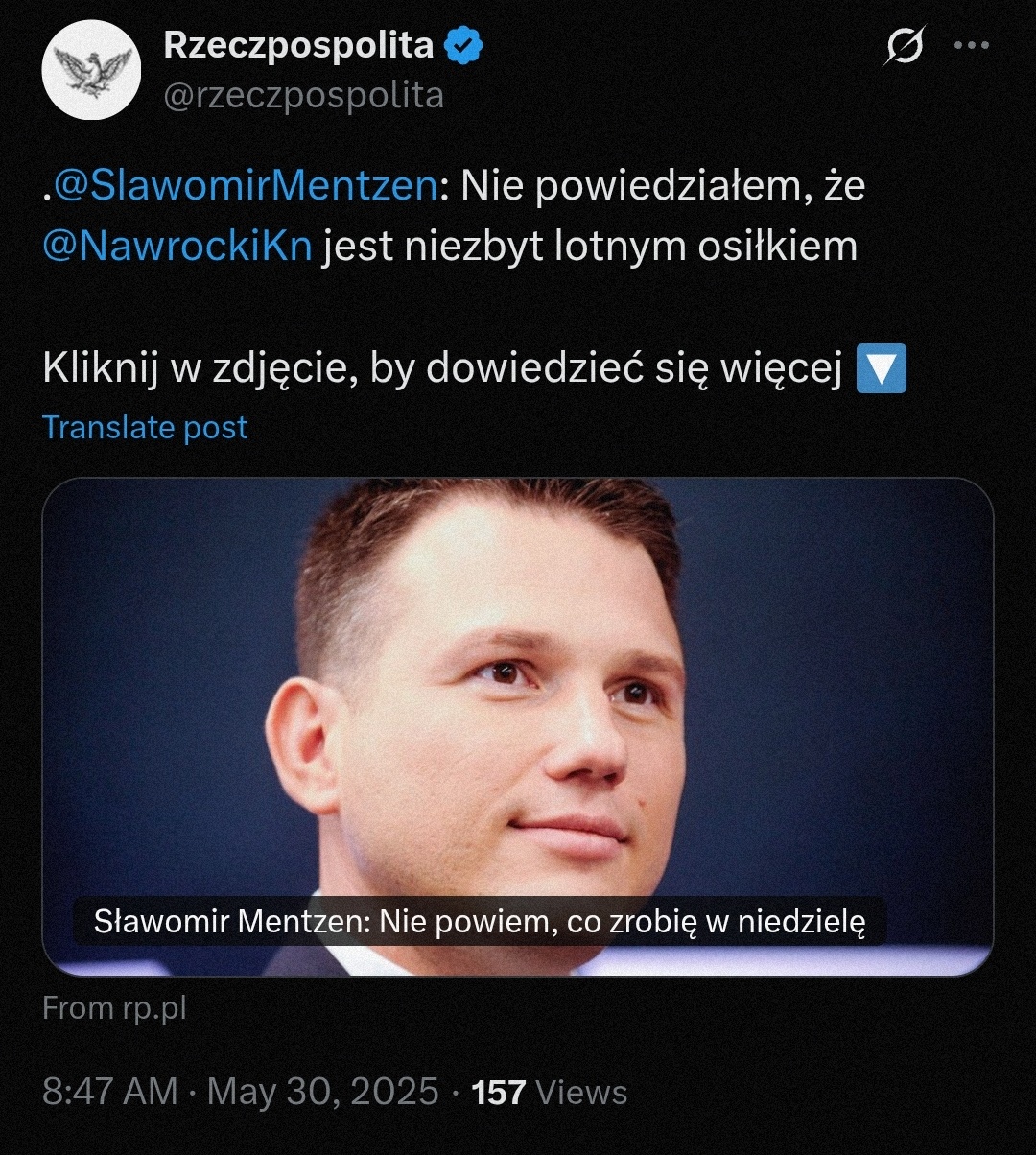Click the "Nie powiedziałem, że" post text
1036x1155 pixels.
pos(663,185)
